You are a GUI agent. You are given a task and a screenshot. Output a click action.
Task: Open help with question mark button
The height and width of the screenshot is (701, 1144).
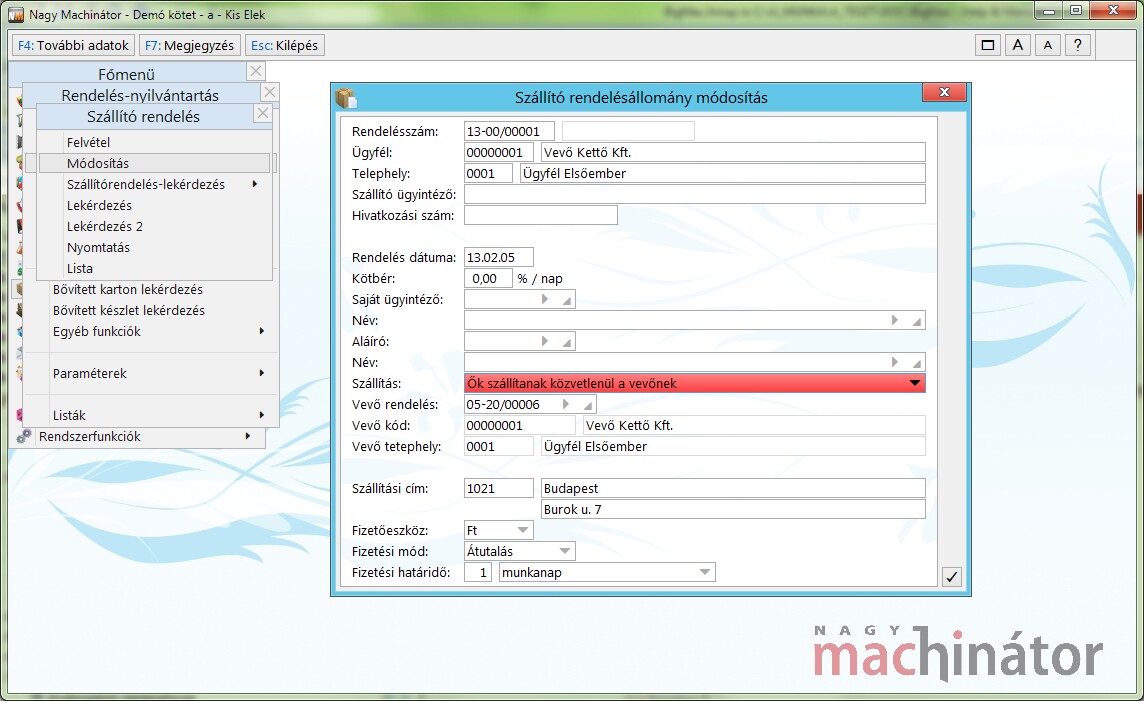pos(1078,45)
